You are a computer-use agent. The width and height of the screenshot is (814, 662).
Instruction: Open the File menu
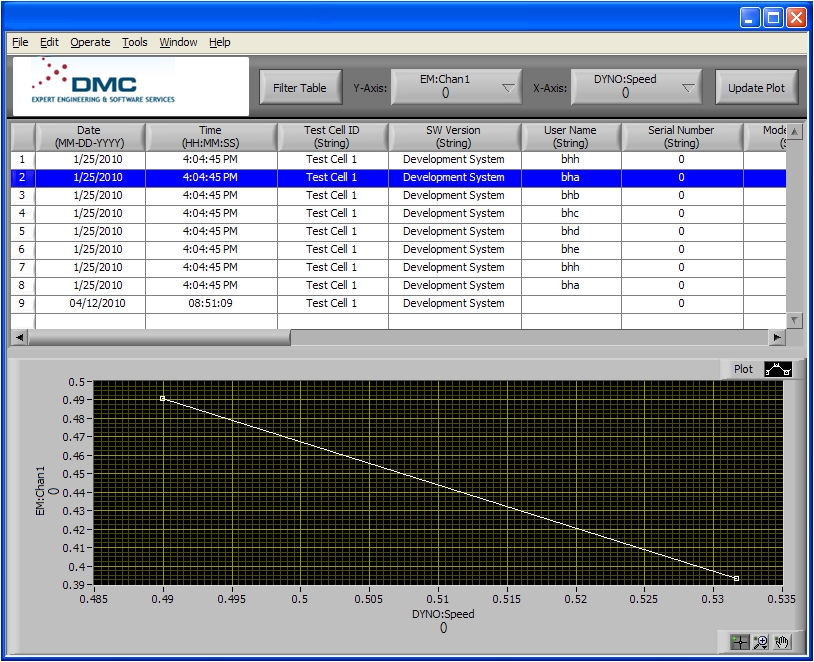point(20,42)
